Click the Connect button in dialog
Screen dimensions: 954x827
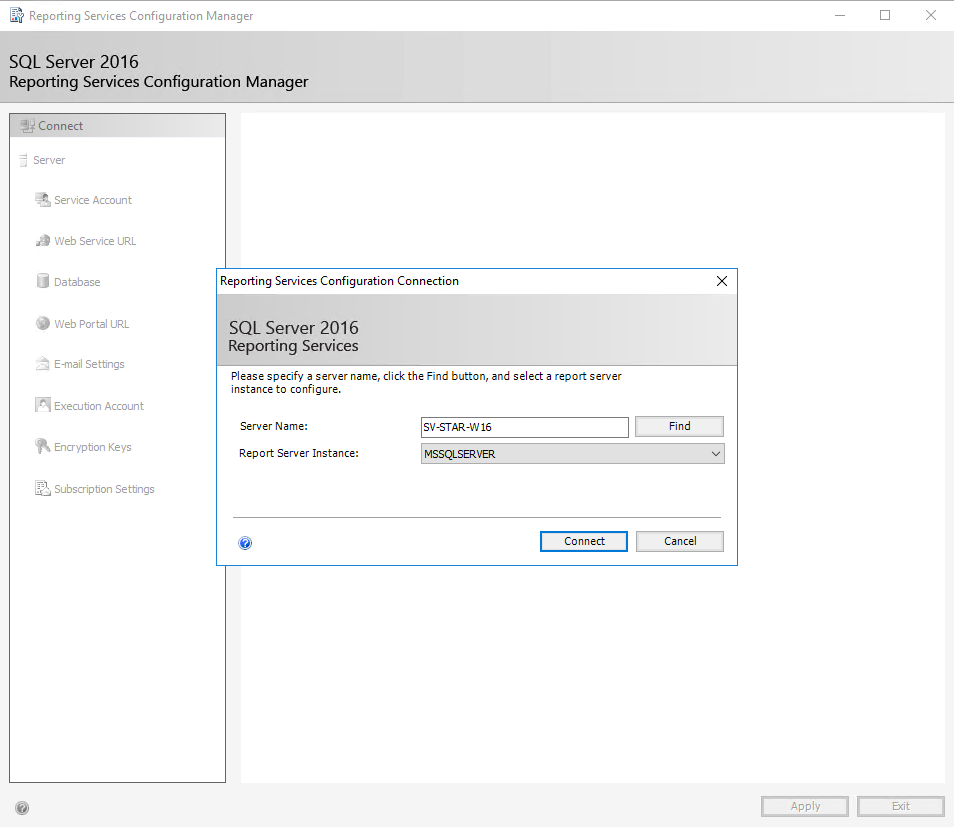(x=583, y=541)
